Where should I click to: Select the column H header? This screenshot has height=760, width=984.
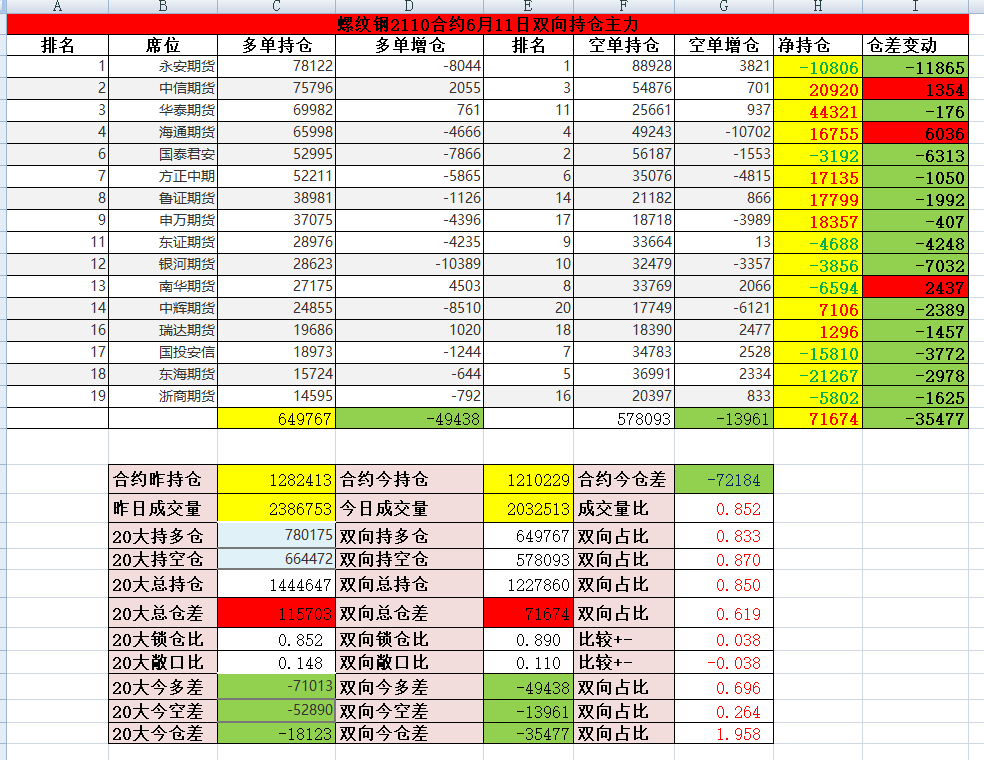pos(818,6)
